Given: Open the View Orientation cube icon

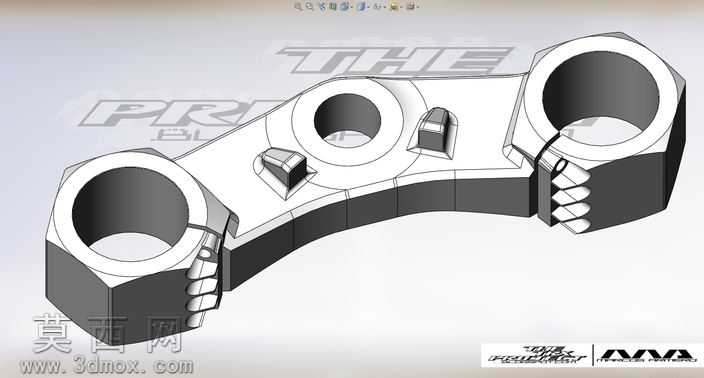Looking at the screenshot, I should tap(344, 7).
